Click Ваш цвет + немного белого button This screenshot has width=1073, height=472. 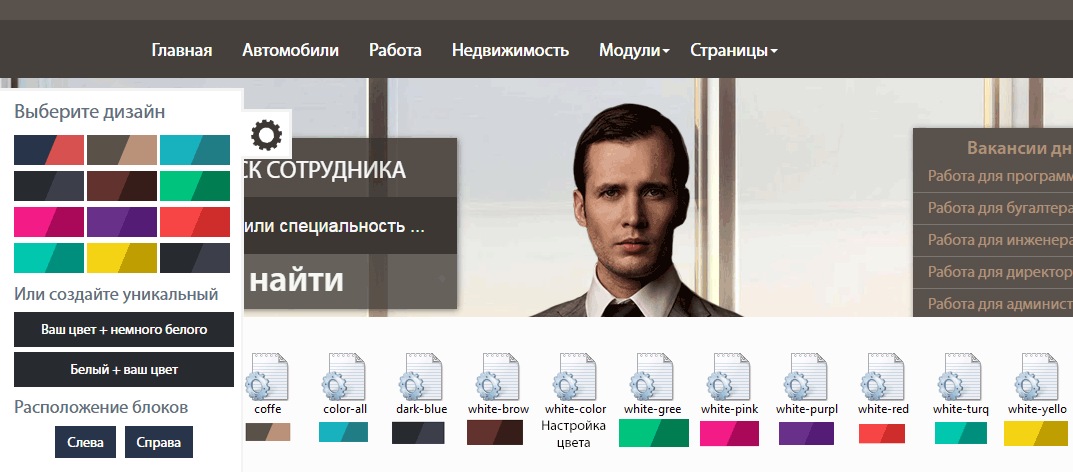[x=124, y=330]
